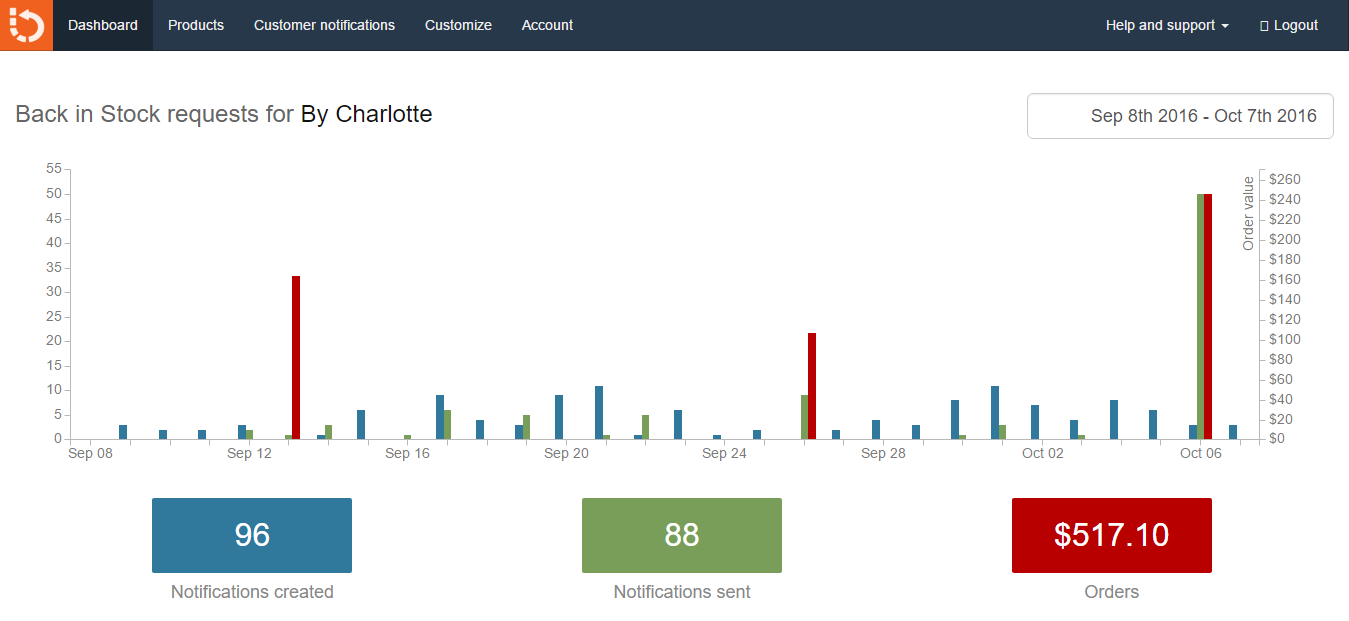Go to the Products page
Screen dimensions: 1349x621
pos(196,25)
